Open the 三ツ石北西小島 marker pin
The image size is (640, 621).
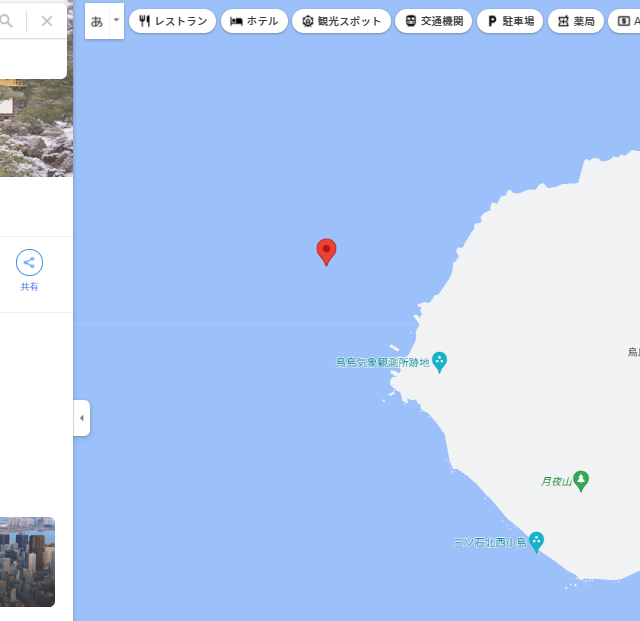pyautogui.click(x=536, y=542)
